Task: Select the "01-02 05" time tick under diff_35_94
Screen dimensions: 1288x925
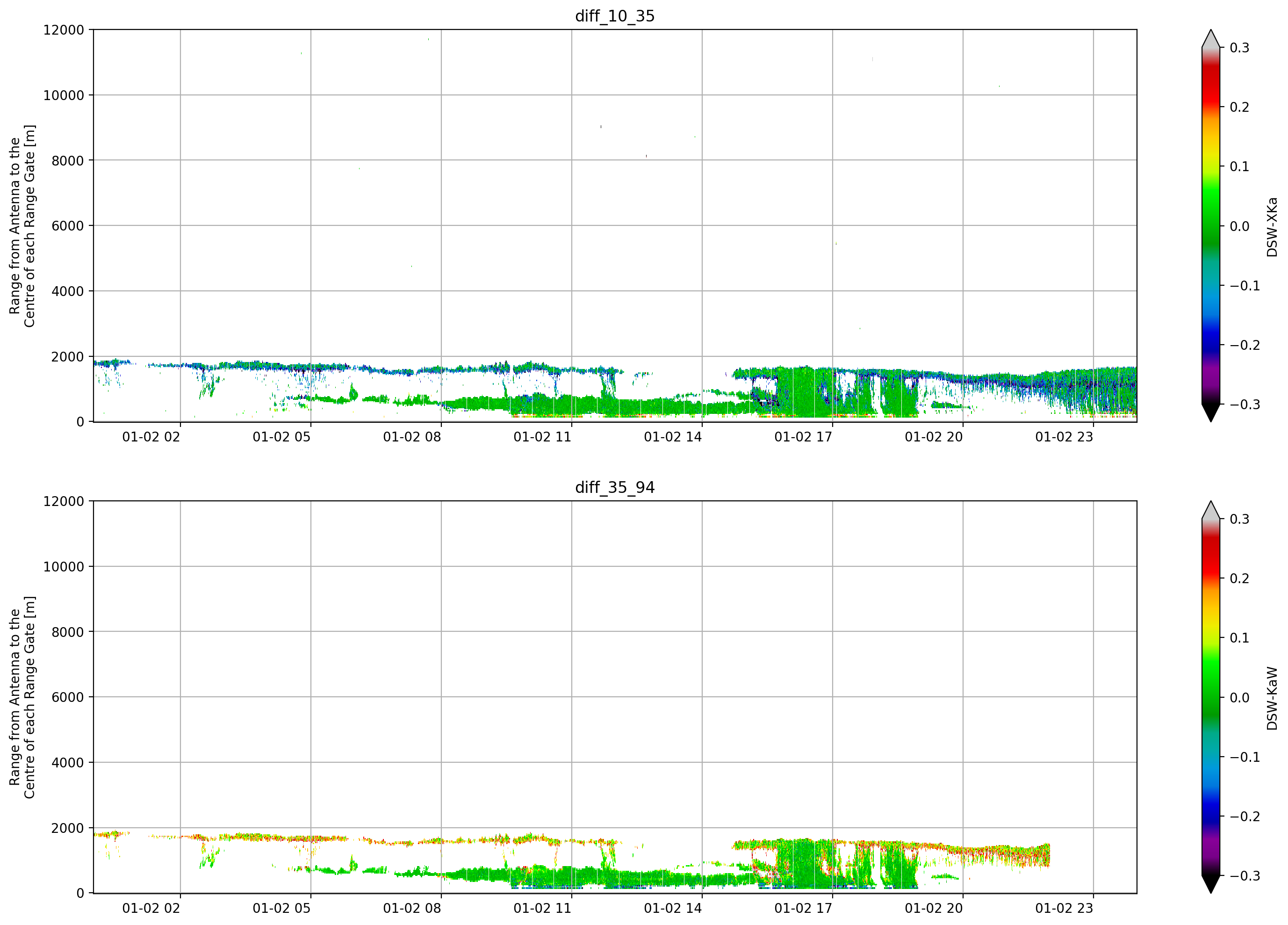Action: click(x=282, y=909)
